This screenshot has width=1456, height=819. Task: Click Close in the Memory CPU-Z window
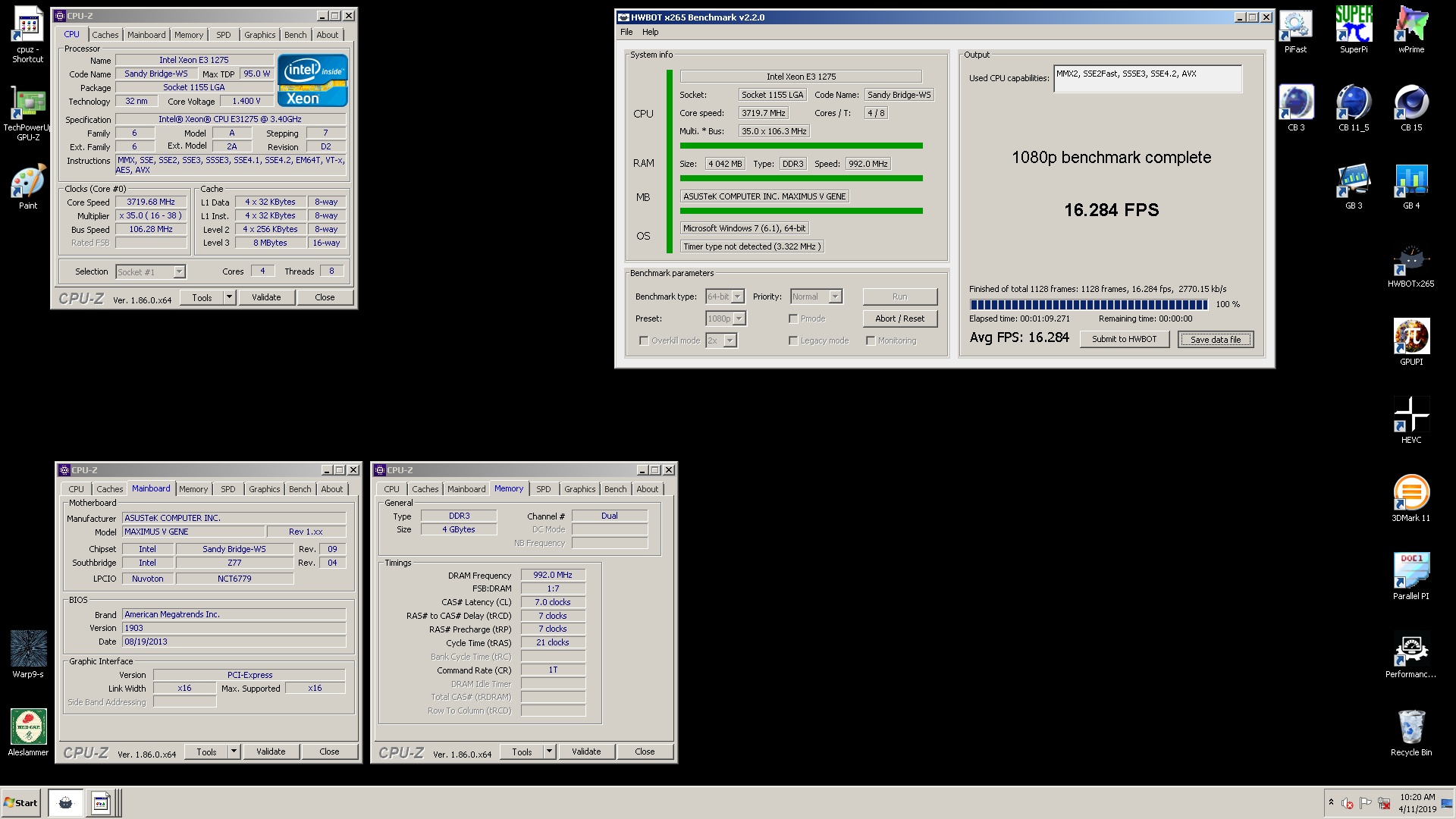pyautogui.click(x=645, y=752)
